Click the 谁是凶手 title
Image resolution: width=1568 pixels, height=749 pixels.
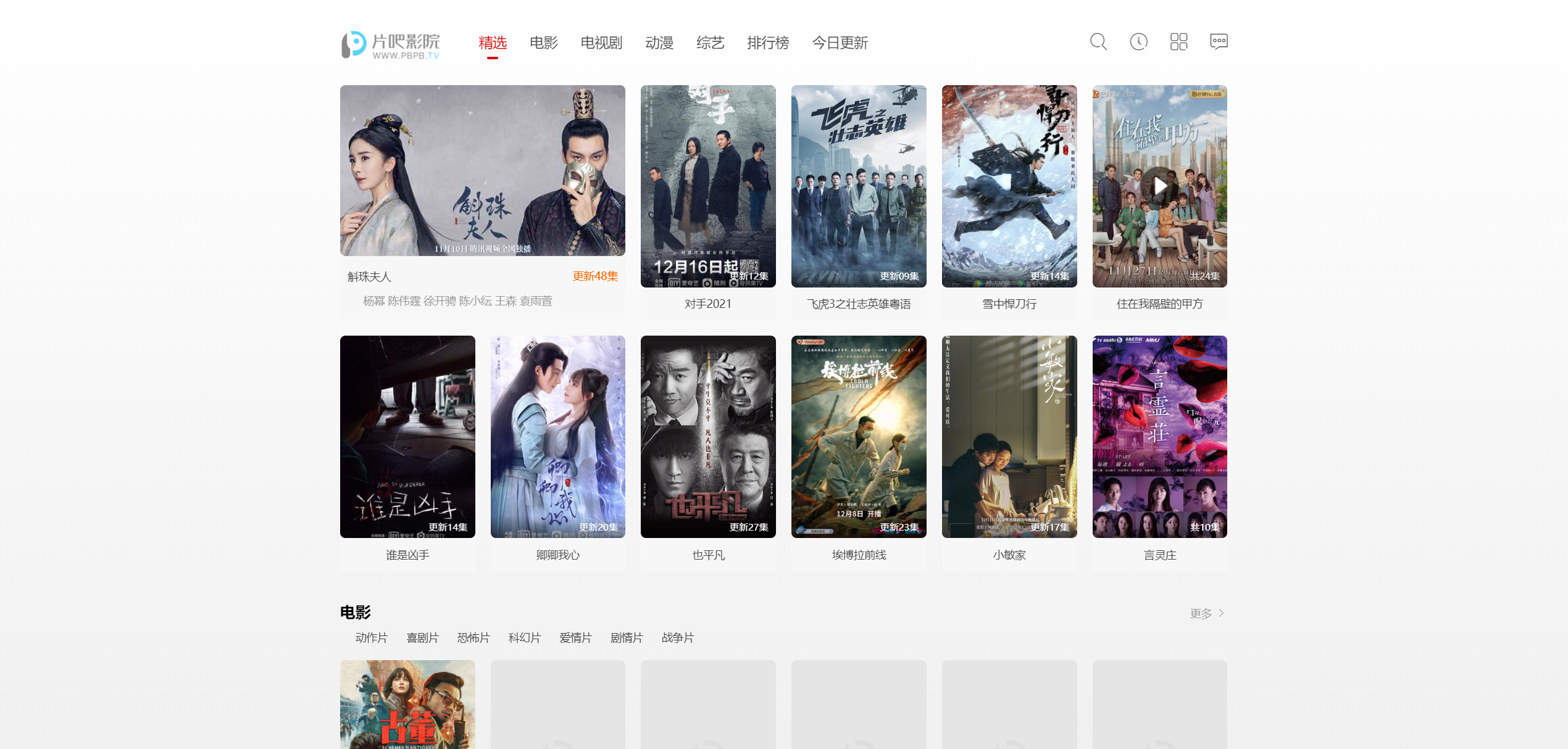pyautogui.click(x=407, y=555)
